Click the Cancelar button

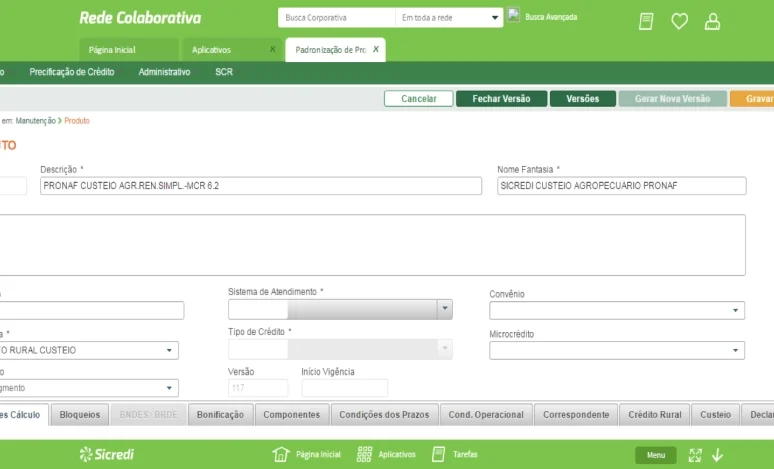pos(419,99)
